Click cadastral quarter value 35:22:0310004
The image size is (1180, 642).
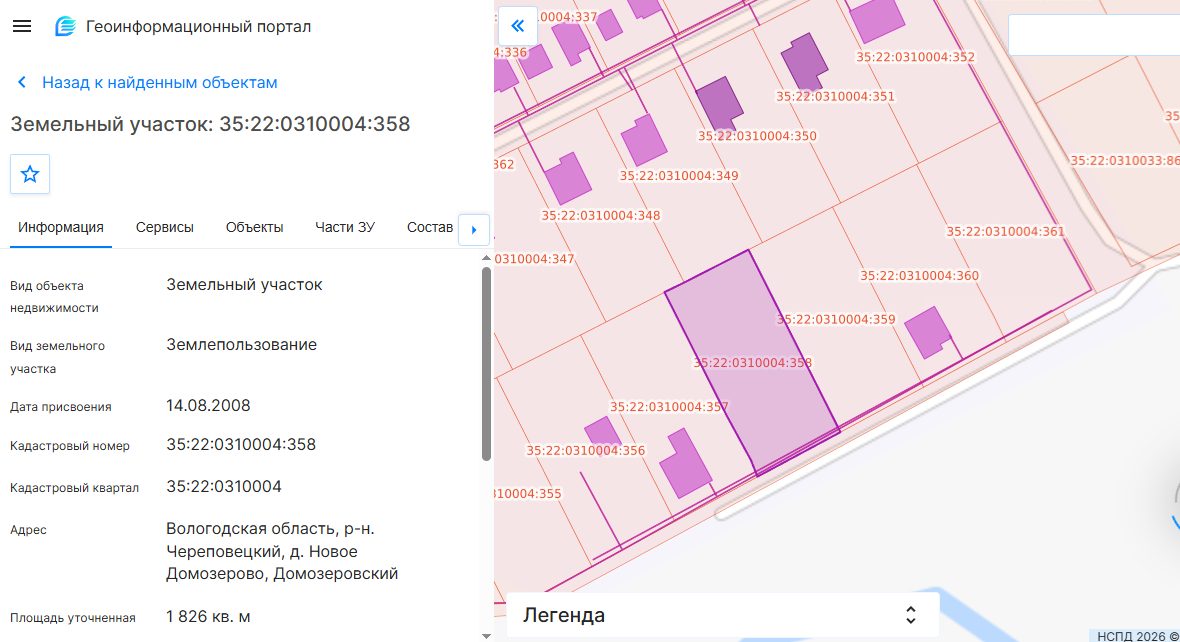tap(224, 486)
